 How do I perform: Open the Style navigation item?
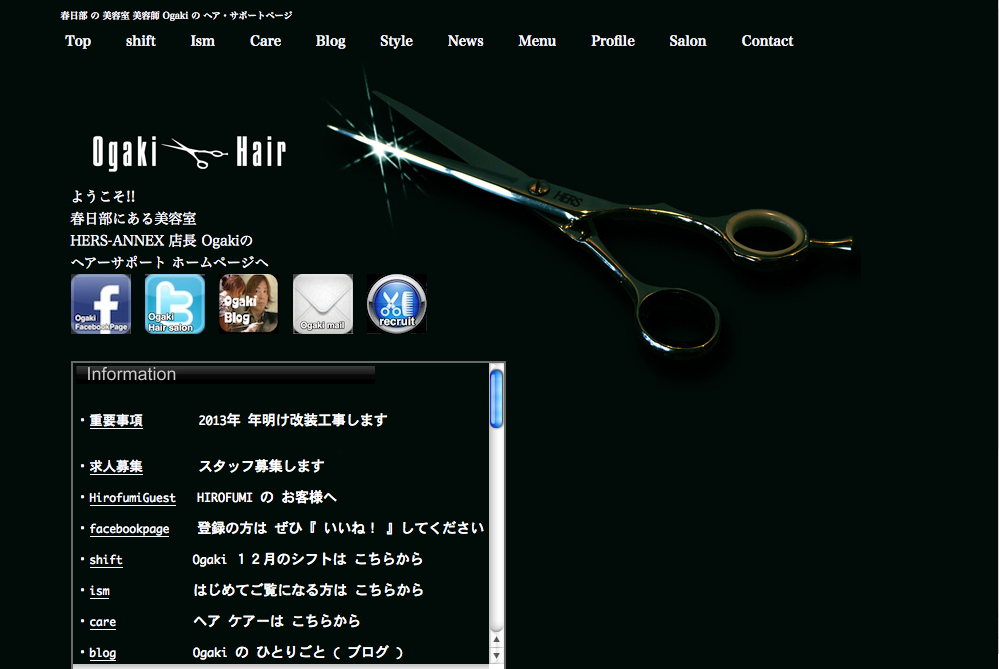[x=396, y=41]
